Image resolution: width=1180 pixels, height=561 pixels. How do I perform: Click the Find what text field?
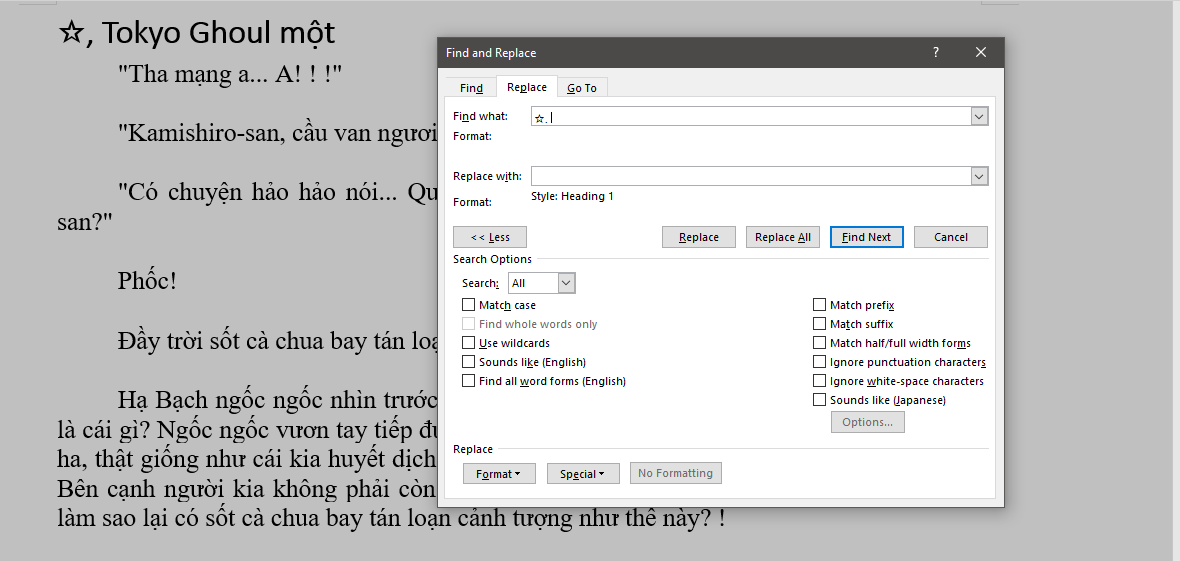[750, 117]
